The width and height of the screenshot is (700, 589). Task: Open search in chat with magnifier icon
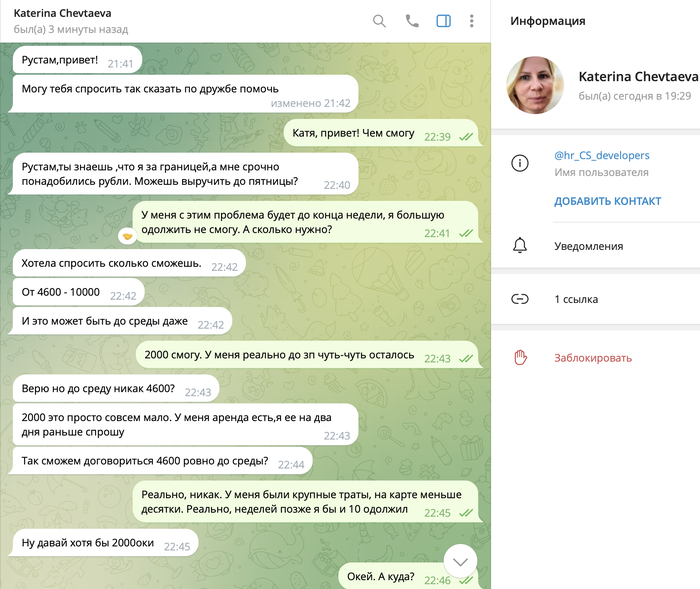379,21
